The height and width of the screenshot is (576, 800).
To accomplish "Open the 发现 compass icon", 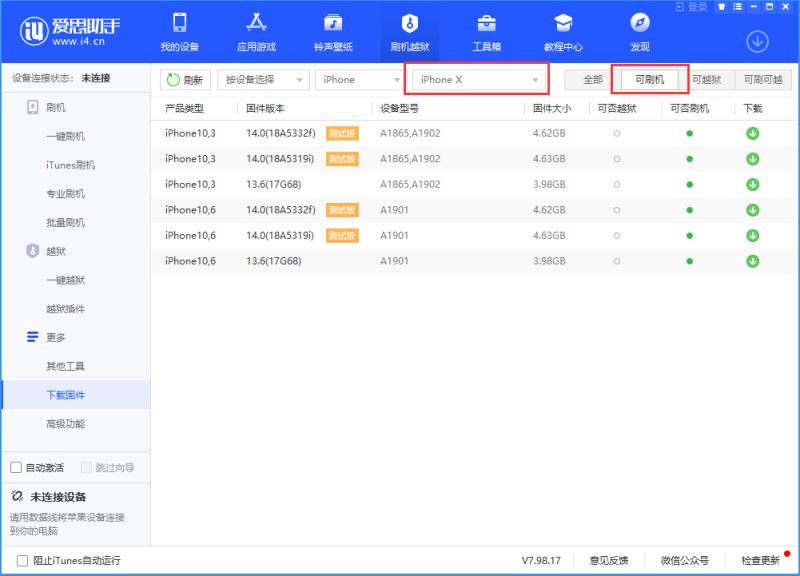I will tap(640, 23).
